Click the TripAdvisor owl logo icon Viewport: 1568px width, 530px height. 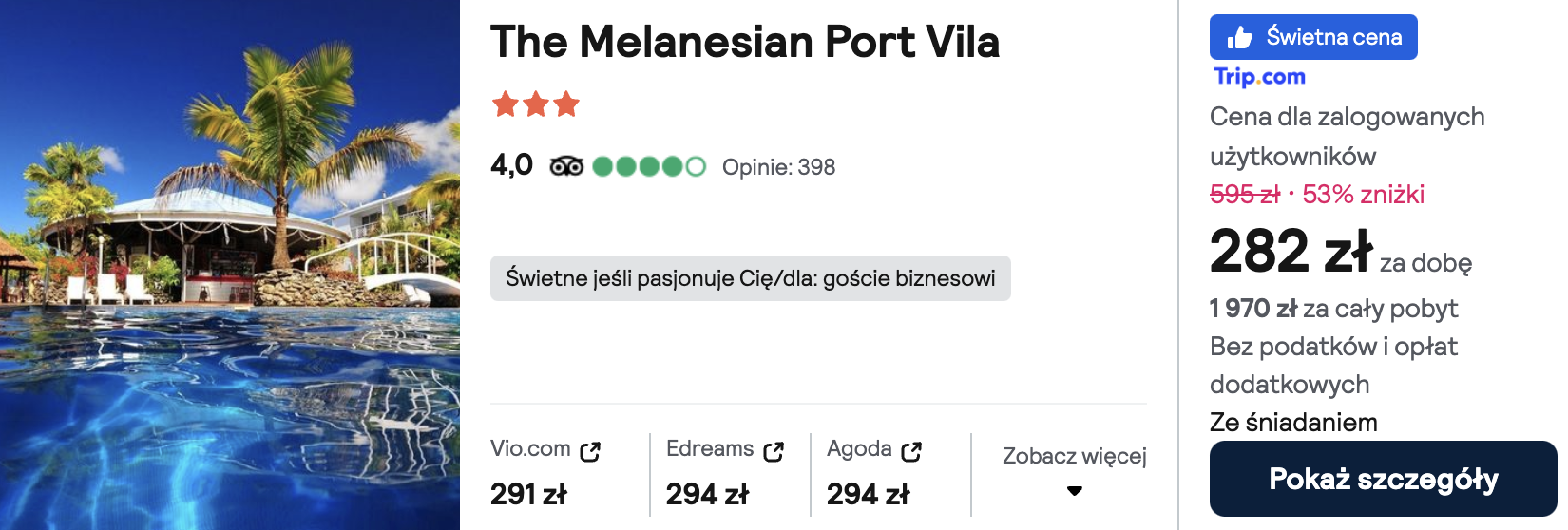click(x=566, y=167)
